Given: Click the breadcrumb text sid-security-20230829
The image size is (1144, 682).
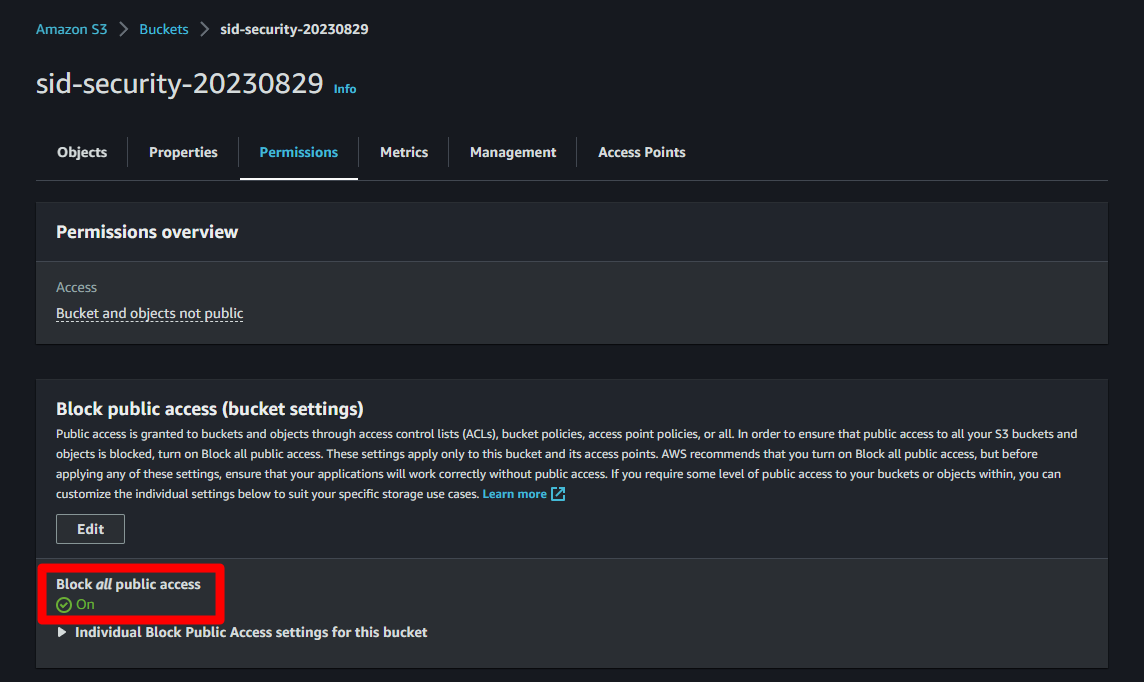Looking at the screenshot, I should tap(294, 29).
